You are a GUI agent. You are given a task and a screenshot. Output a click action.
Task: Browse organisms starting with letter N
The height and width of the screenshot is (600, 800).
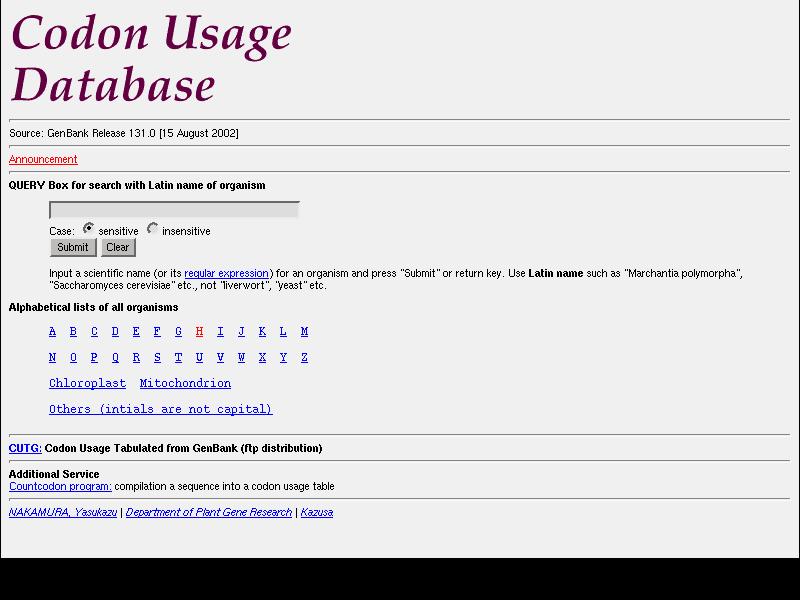[53, 358]
